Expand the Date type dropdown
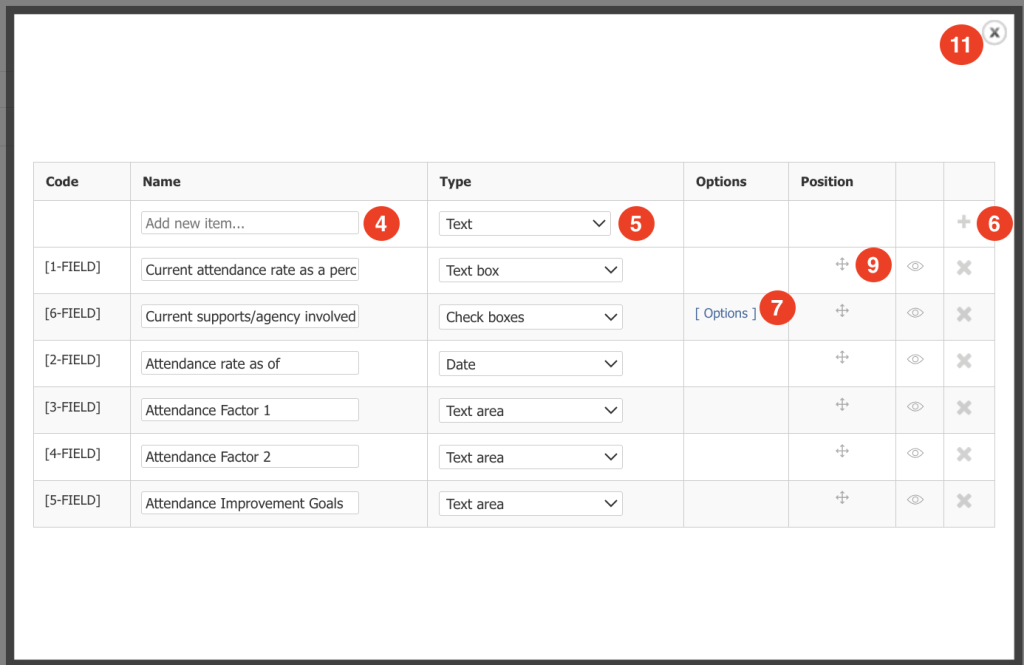 (531, 364)
